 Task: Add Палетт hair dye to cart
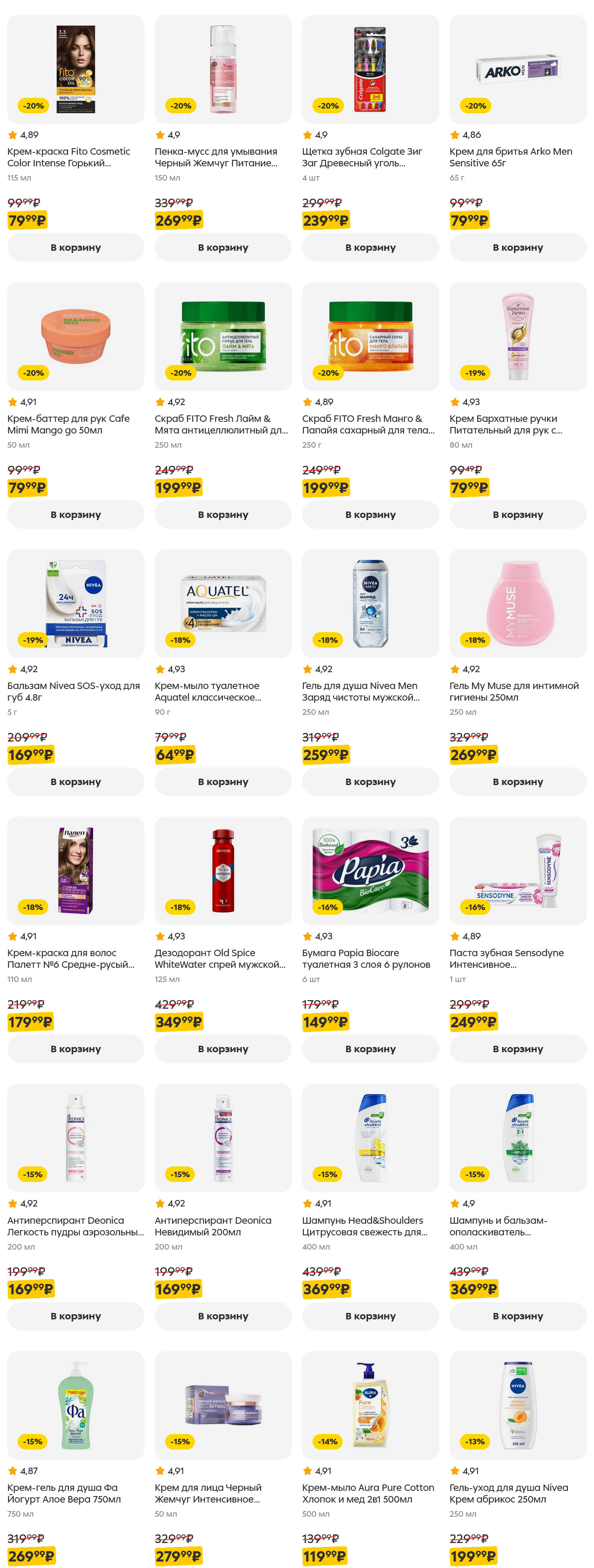75,1049
